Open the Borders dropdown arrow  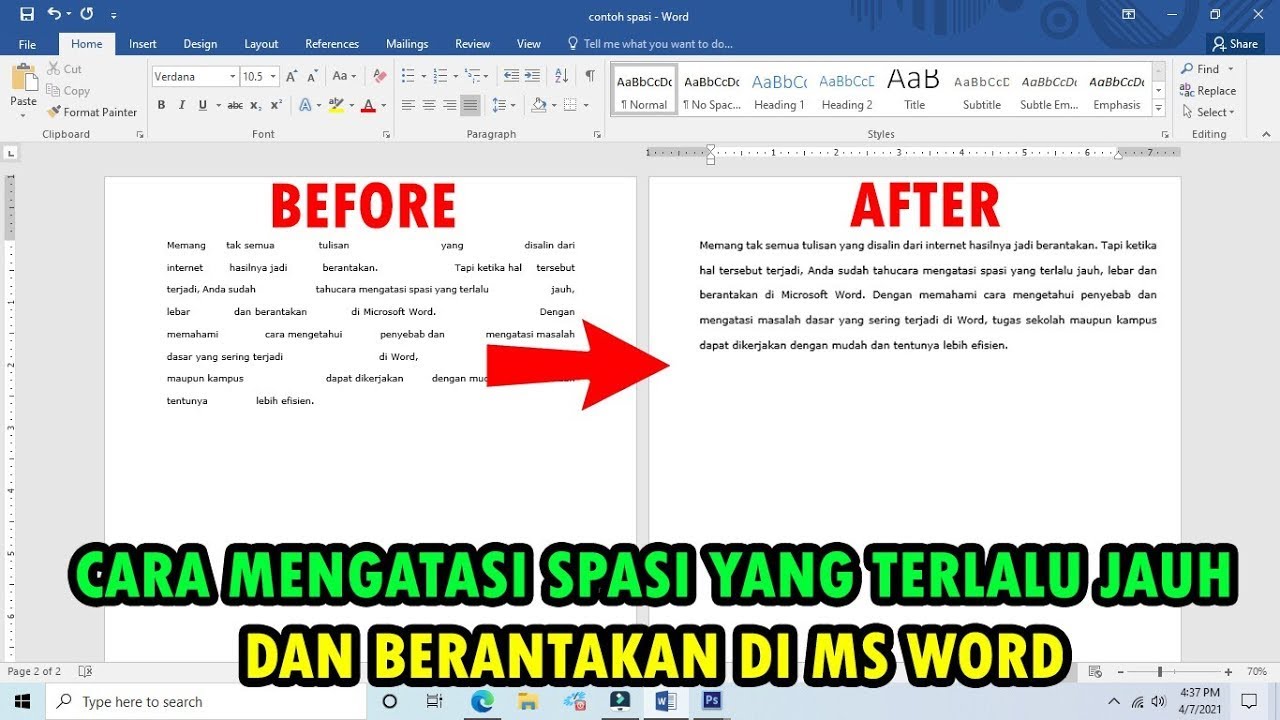(586, 105)
